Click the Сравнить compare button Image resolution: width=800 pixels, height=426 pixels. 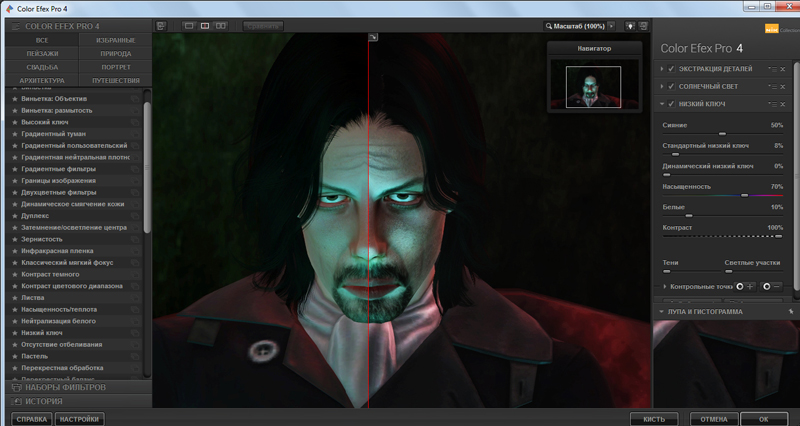(263, 26)
